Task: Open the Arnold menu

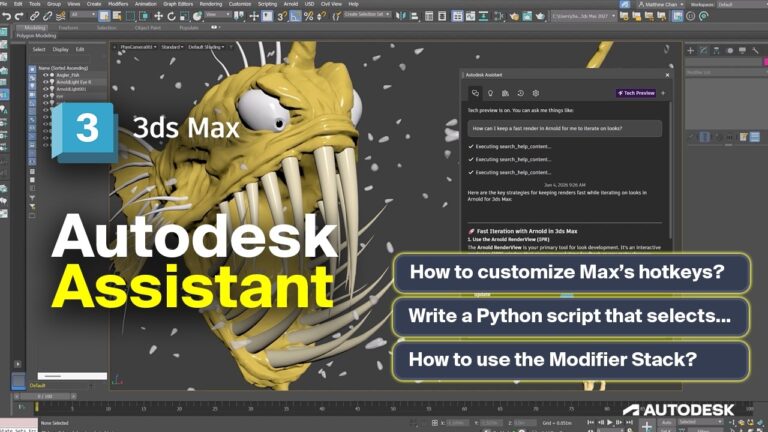Action: (x=290, y=4)
